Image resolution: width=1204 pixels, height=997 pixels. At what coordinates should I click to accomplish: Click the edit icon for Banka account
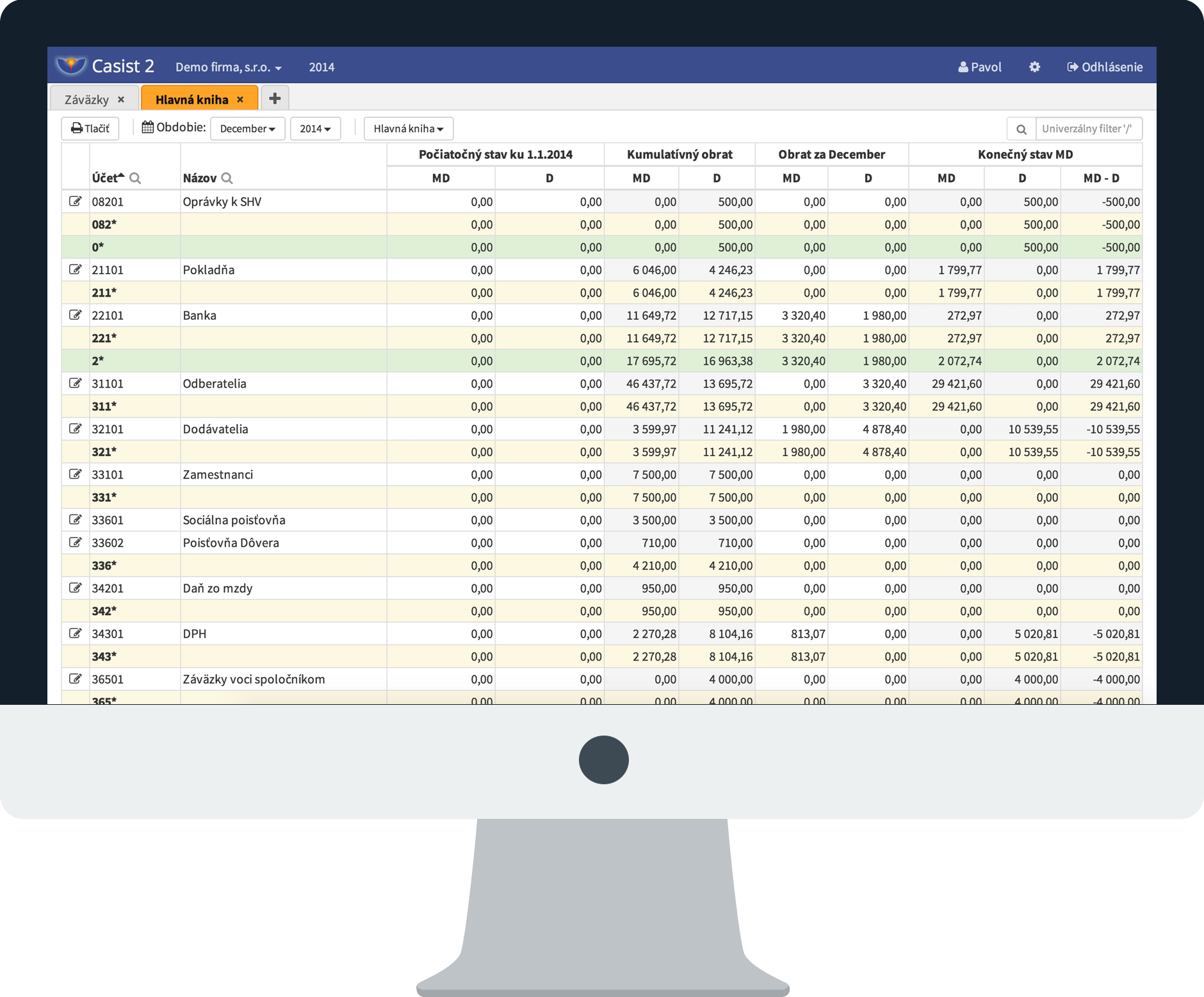75,315
